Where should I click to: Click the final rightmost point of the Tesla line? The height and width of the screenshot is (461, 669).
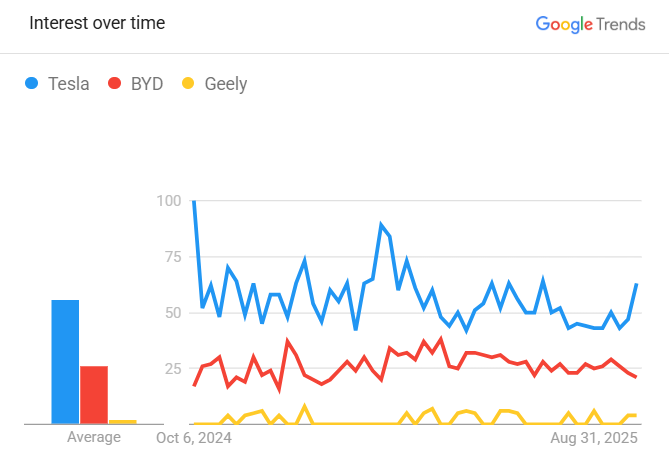[x=636, y=285]
